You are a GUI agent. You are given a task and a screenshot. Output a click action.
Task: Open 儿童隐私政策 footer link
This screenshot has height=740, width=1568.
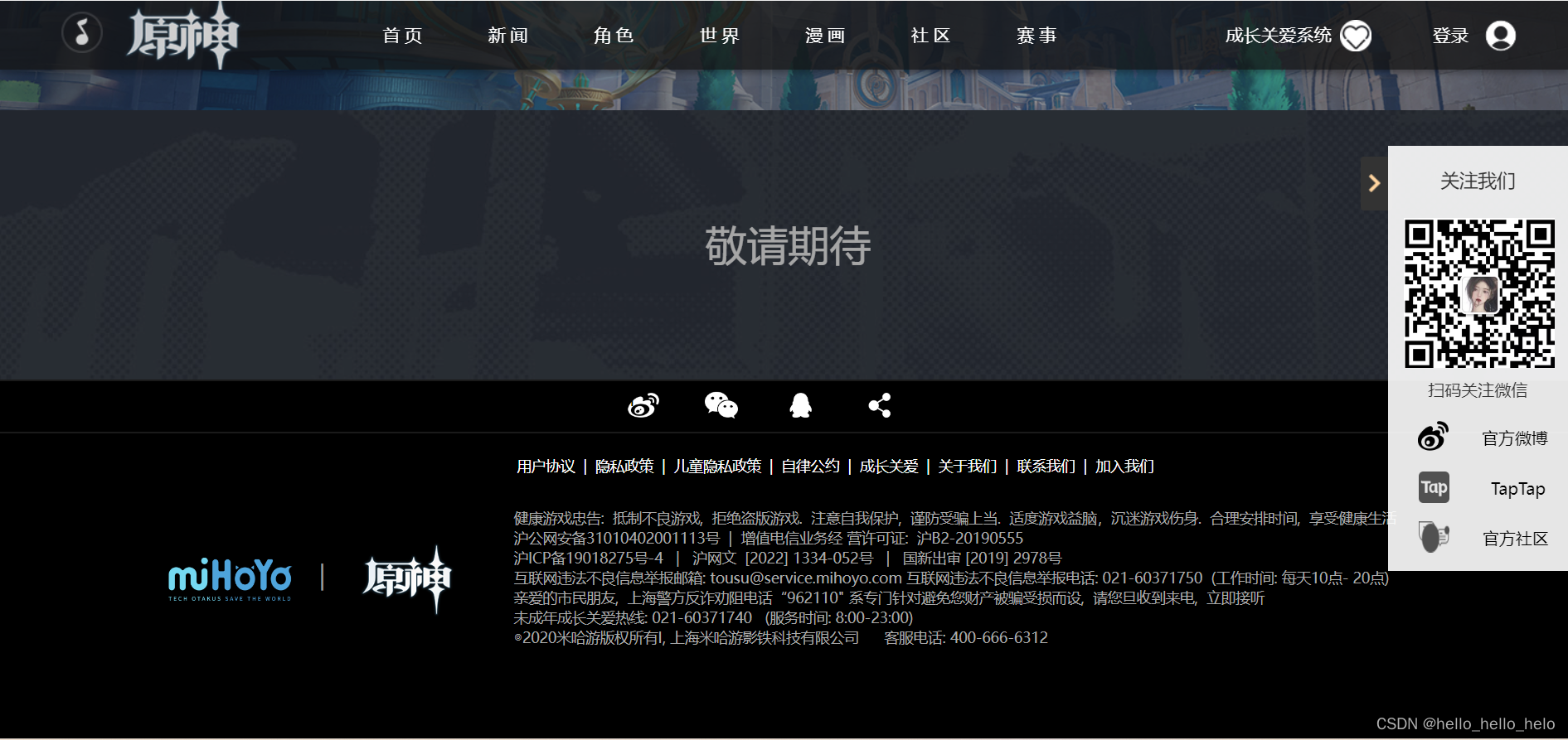tap(717, 467)
